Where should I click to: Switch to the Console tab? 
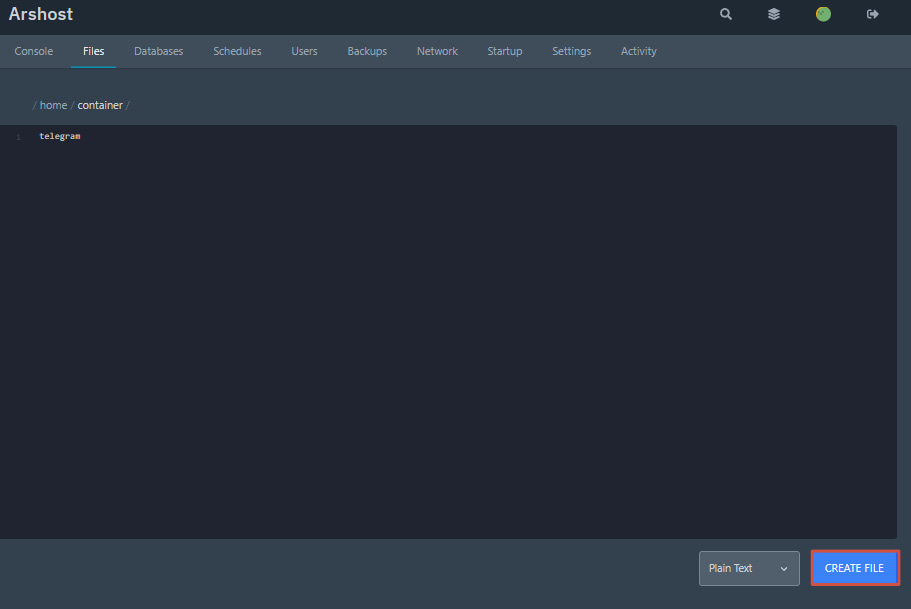point(34,51)
